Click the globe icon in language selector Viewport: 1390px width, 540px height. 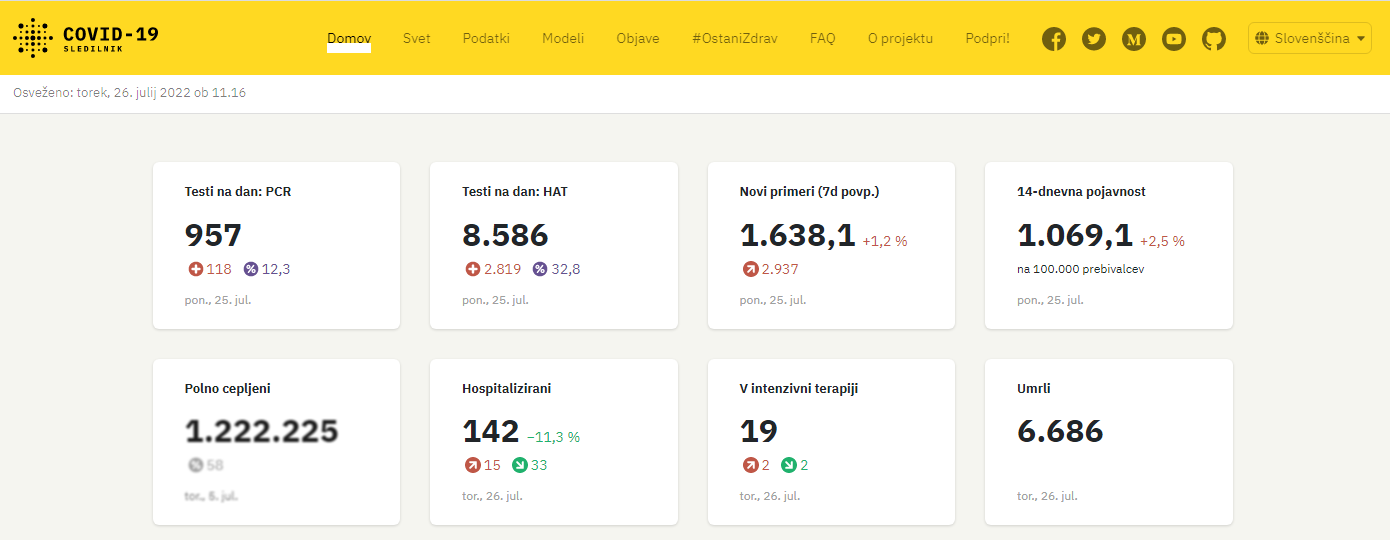click(1262, 39)
